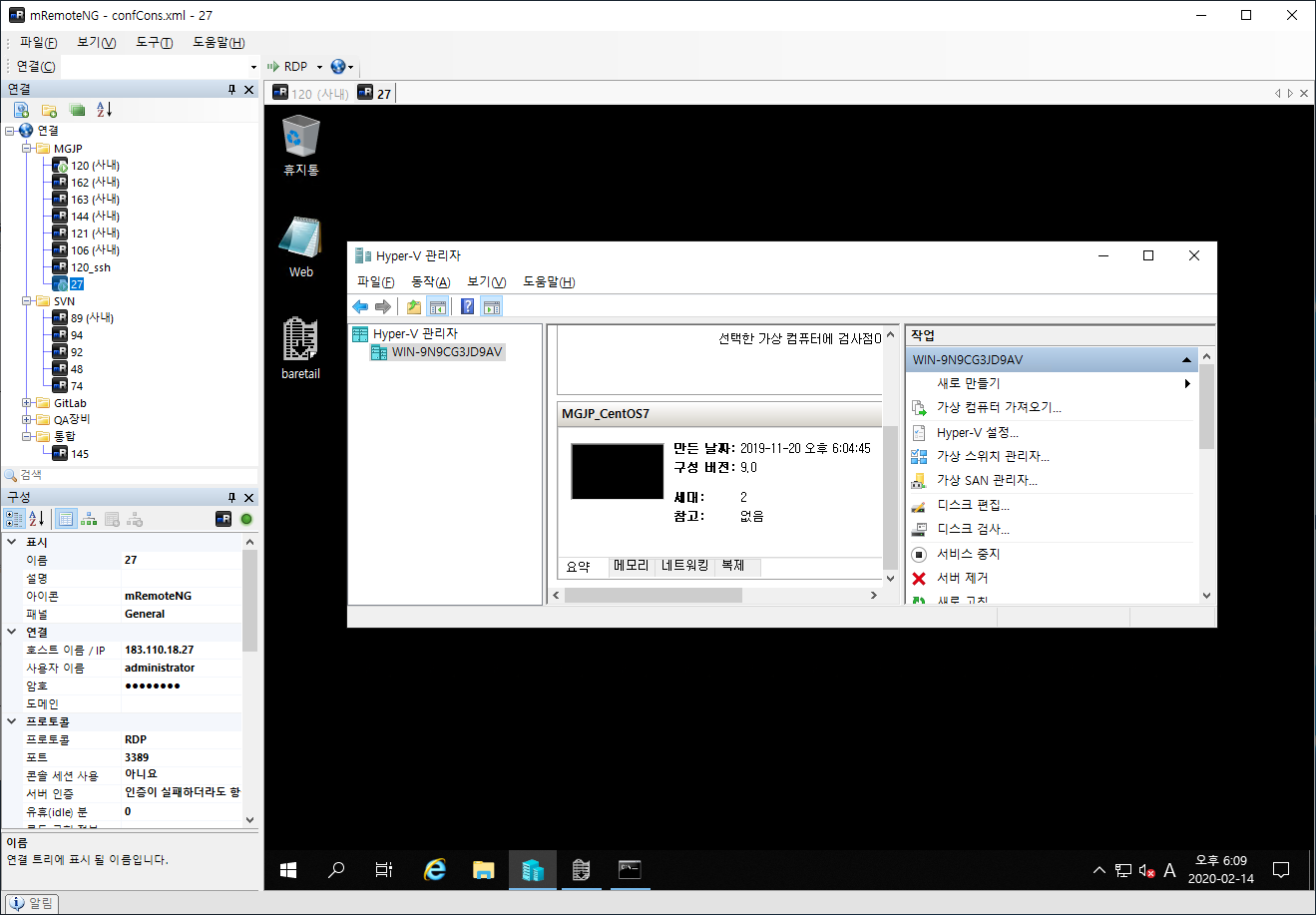Select 162 (사내) connection in tree

click(95, 183)
